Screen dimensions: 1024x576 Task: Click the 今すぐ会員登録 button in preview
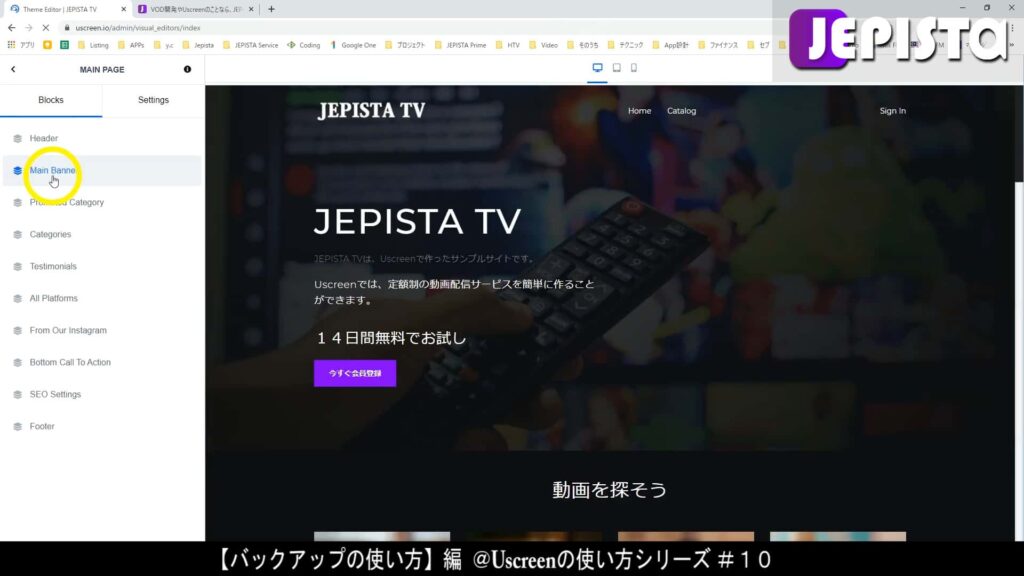click(354, 372)
